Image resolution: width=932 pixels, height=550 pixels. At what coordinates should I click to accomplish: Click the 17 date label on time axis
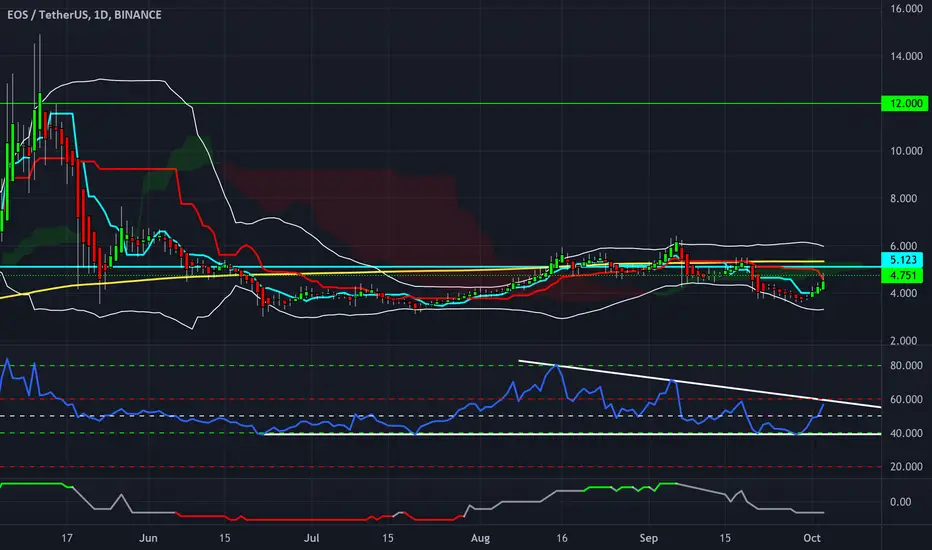[x=67, y=538]
